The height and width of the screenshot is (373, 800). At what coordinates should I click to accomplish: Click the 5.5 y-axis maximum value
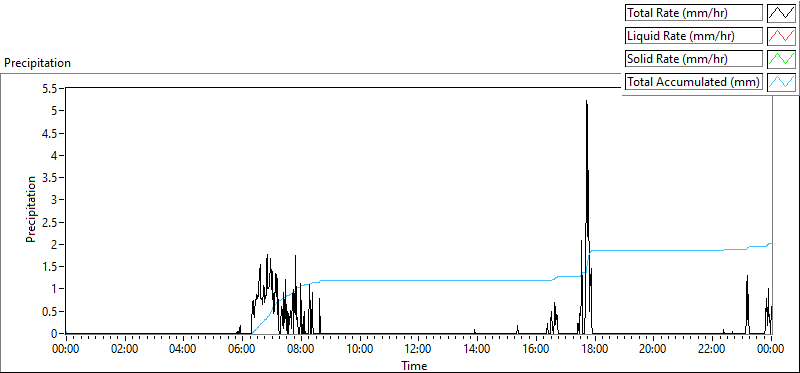click(49, 88)
